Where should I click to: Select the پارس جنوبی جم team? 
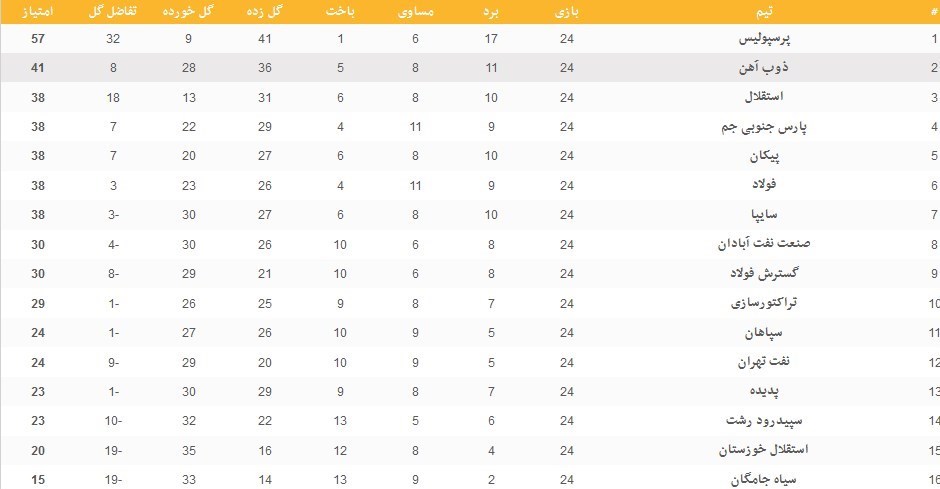[764, 127]
